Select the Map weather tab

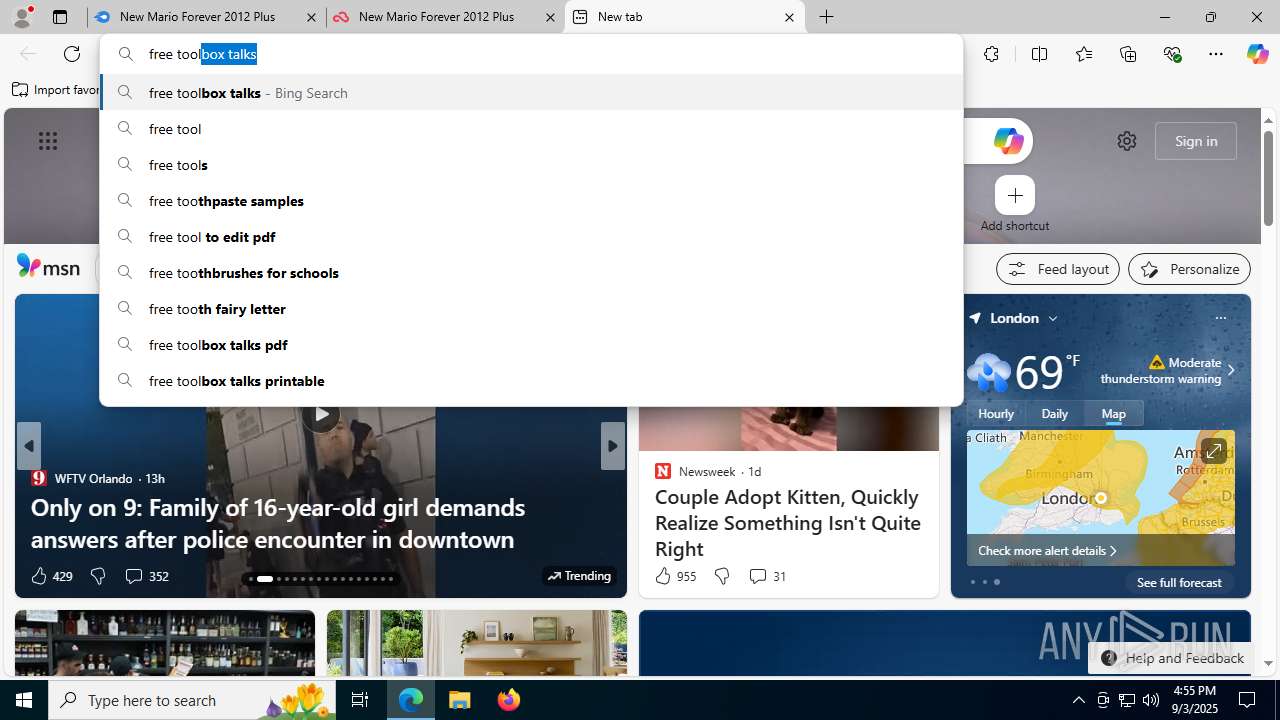[1114, 414]
